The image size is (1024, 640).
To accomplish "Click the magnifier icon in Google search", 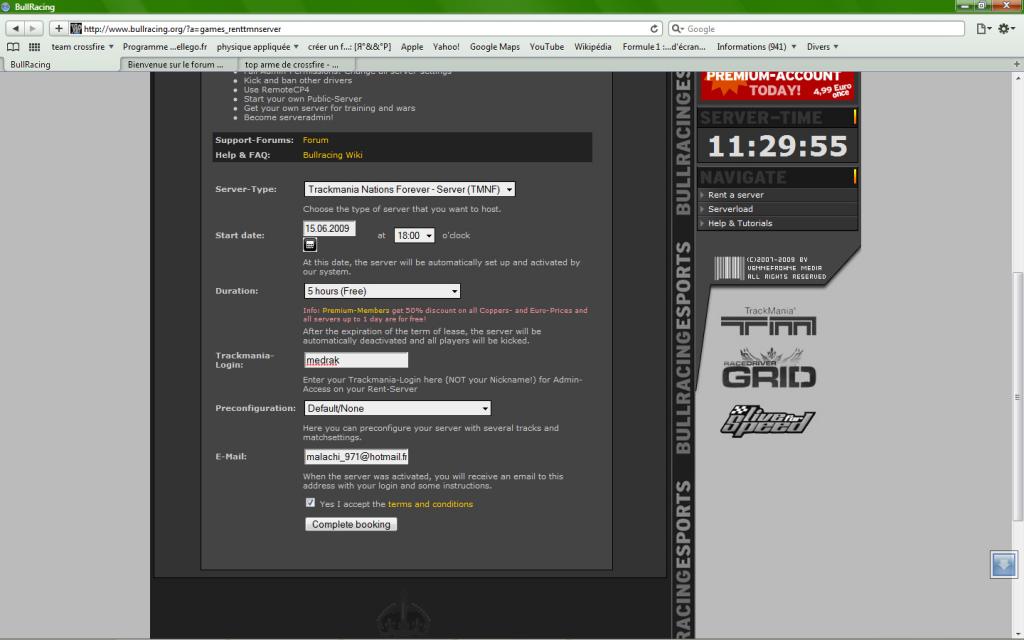I will pos(677,29).
